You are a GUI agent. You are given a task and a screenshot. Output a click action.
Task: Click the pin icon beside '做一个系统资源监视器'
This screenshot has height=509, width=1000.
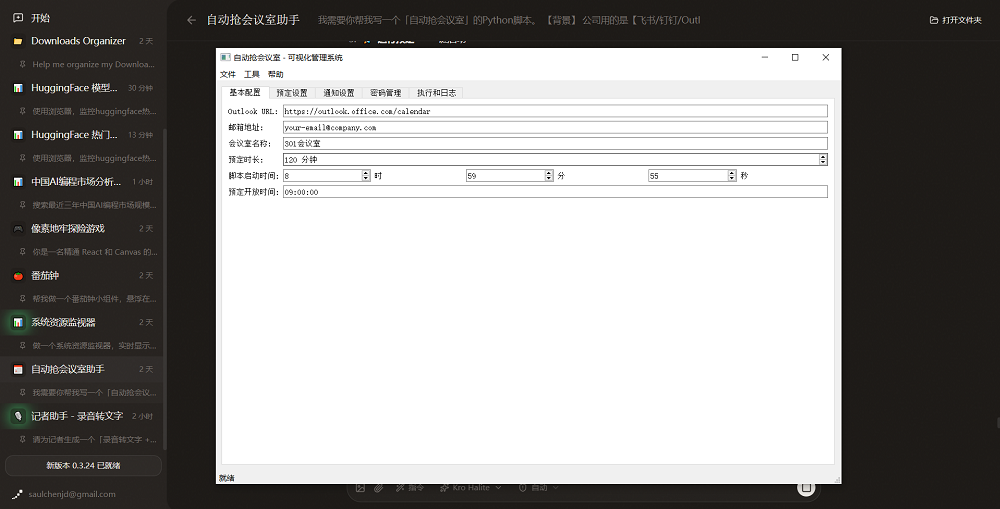tap(23, 345)
